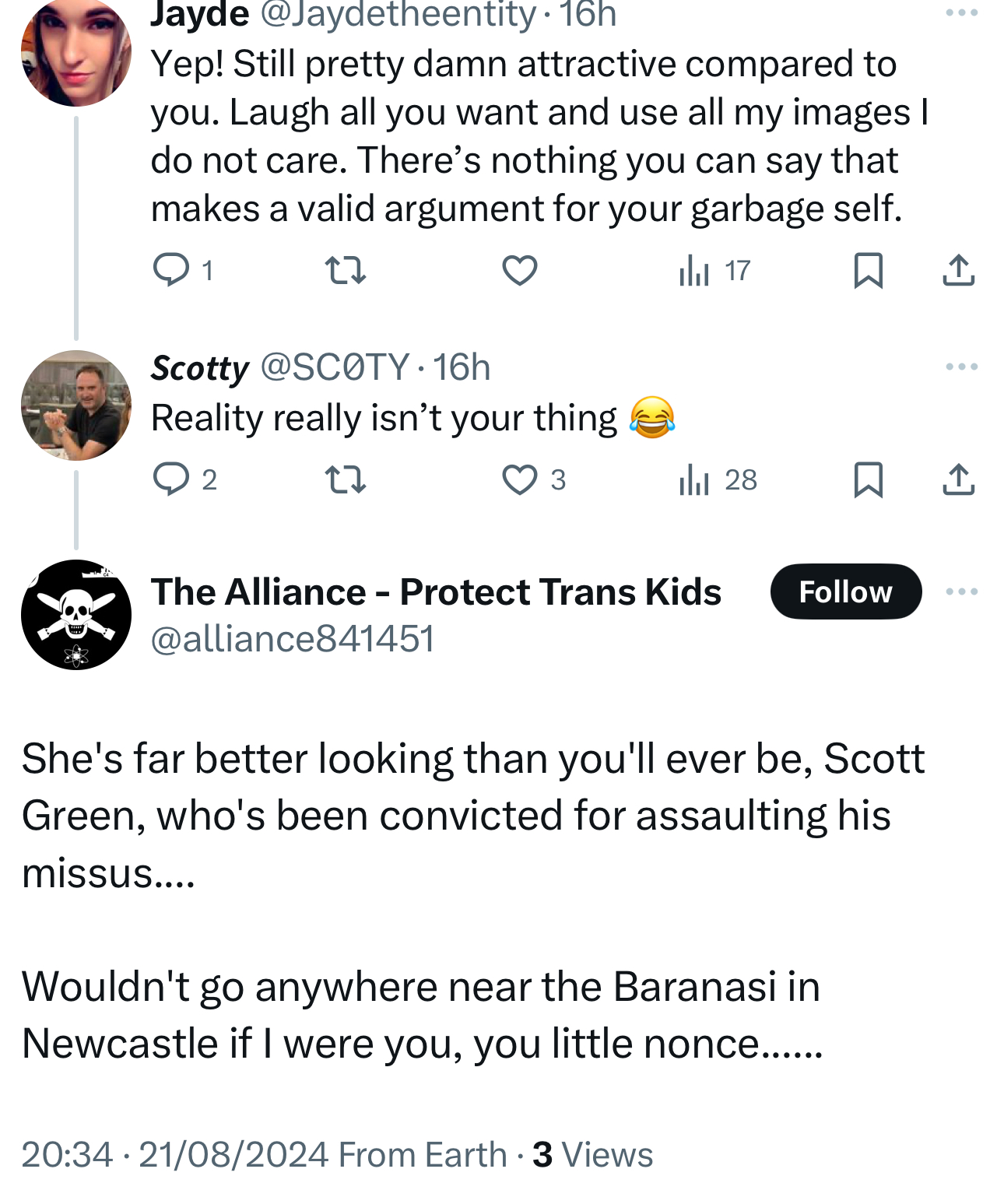Reply to Jayde's tweet

click(171, 270)
